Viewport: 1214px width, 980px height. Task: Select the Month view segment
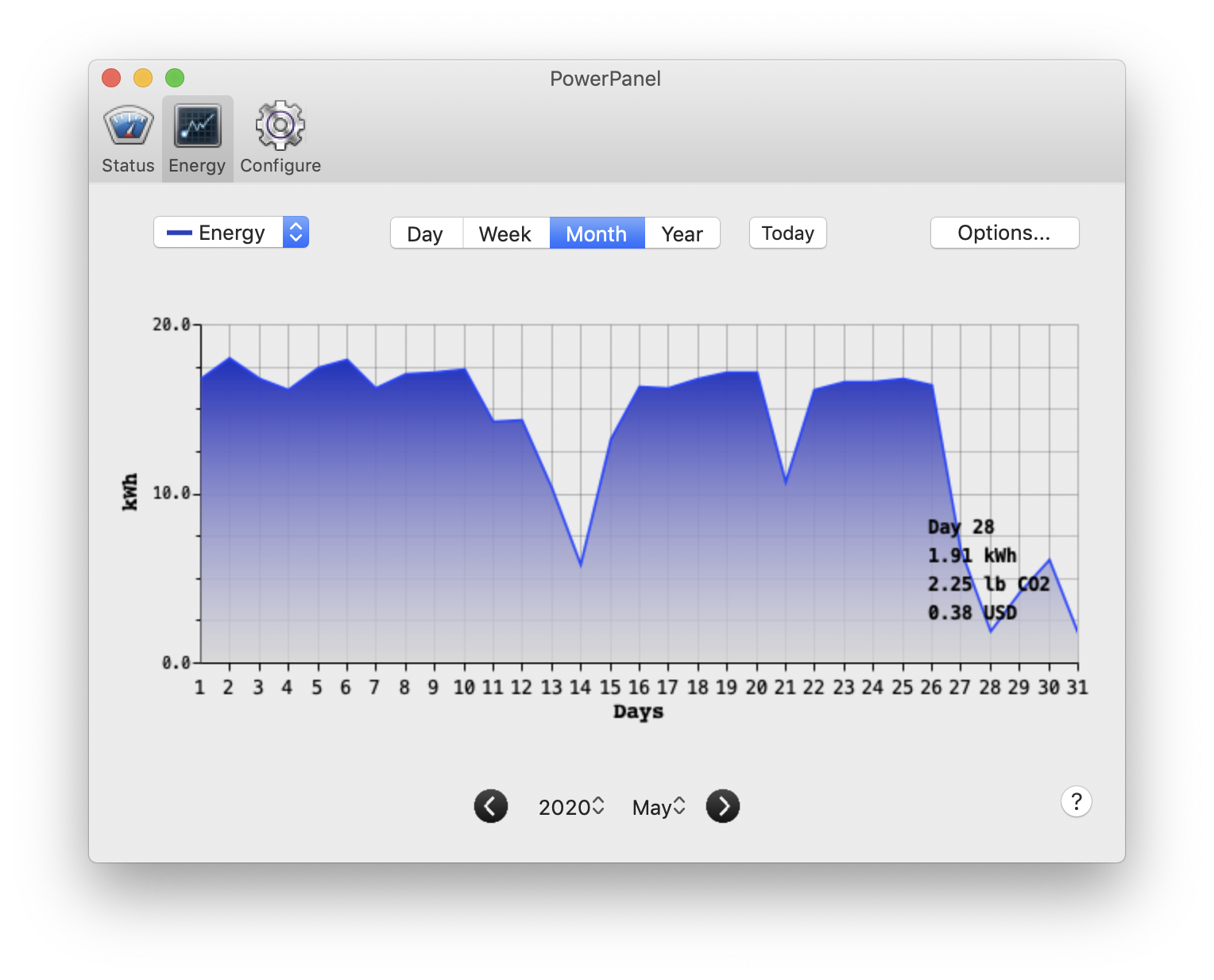point(597,233)
